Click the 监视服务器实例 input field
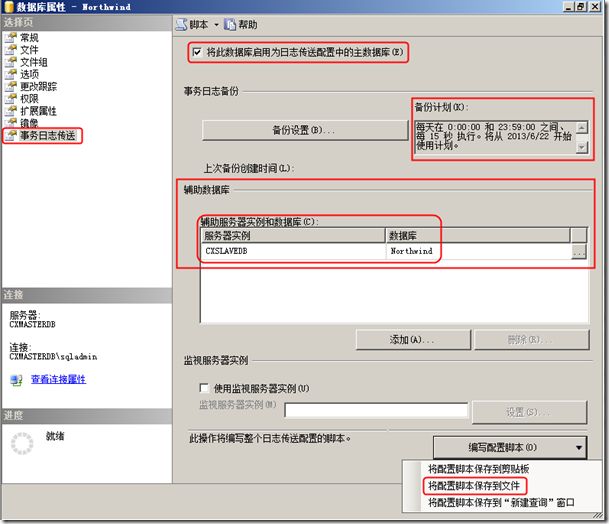 (x=376, y=410)
